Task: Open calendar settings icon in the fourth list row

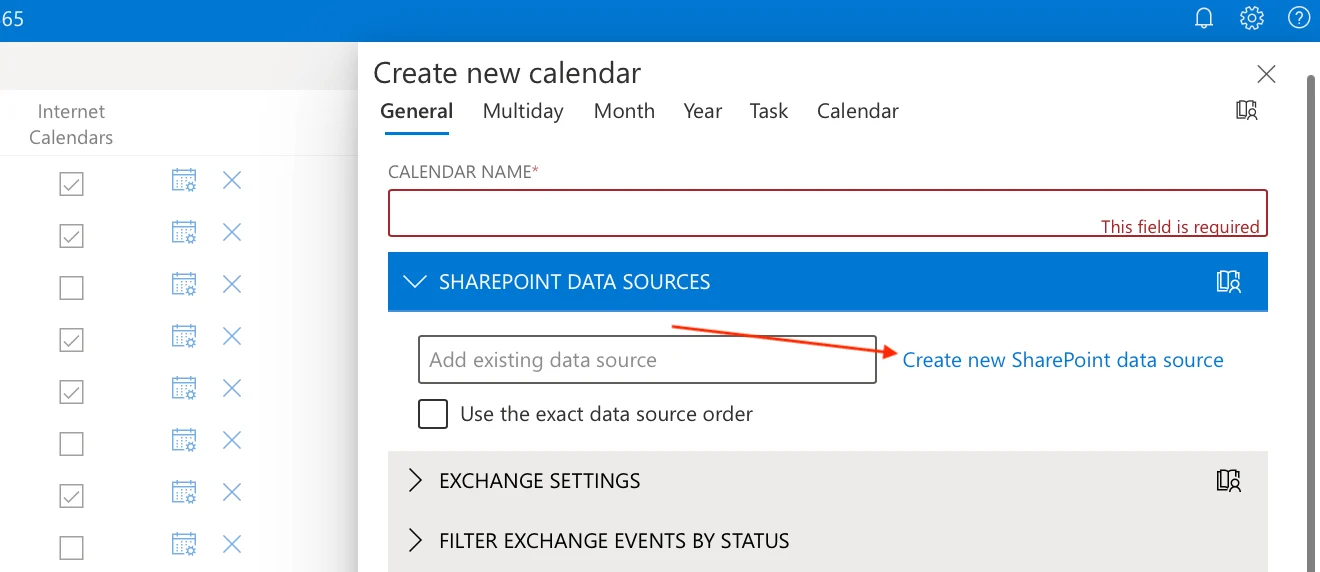Action: [x=184, y=336]
